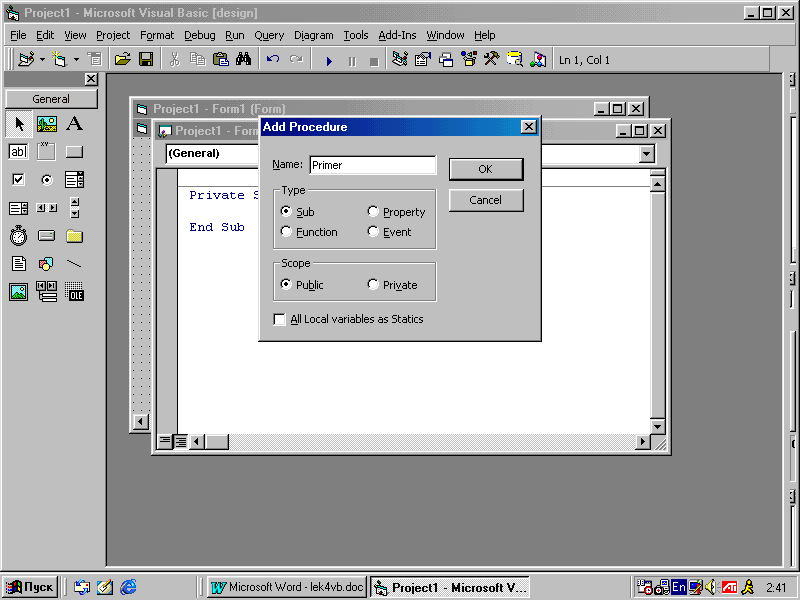Select the PictureBox control in toolbox

pyautogui.click(x=46, y=124)
